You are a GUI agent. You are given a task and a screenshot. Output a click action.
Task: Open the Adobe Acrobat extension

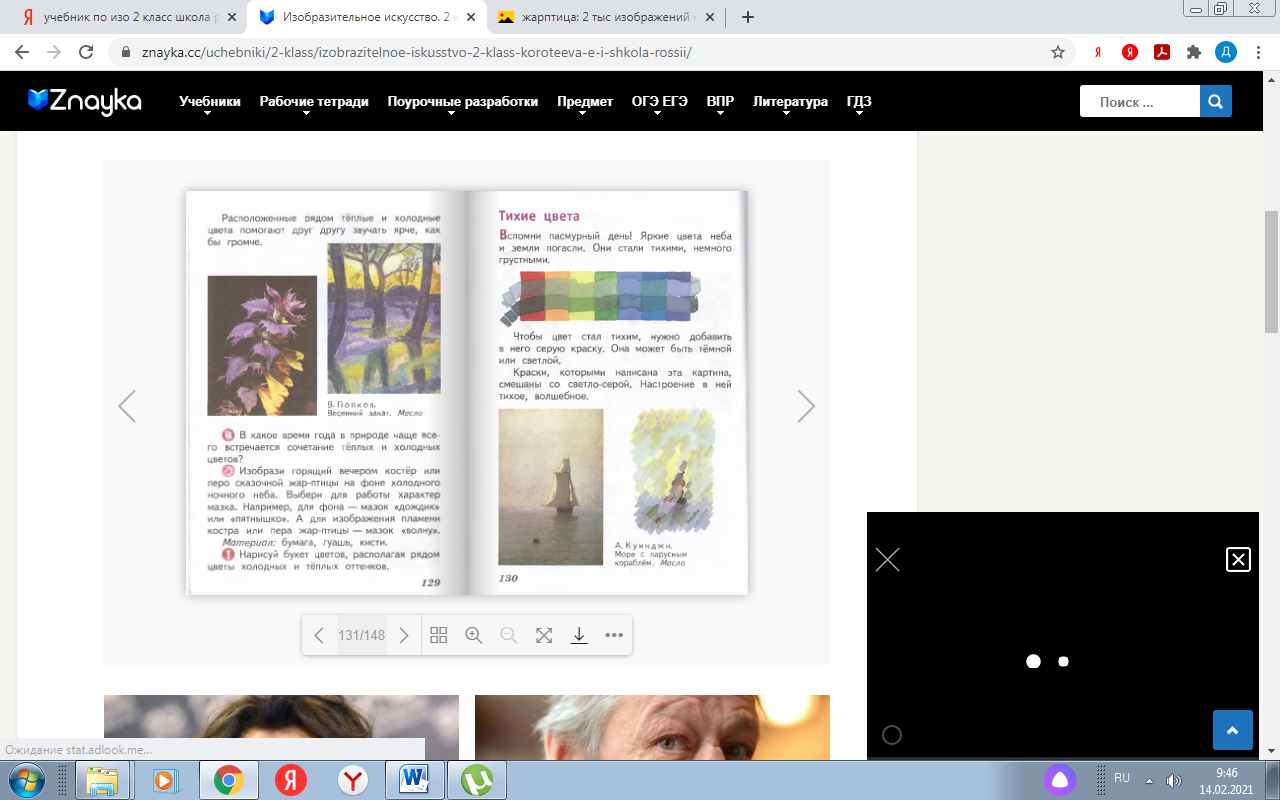[x=1161, y=52]
